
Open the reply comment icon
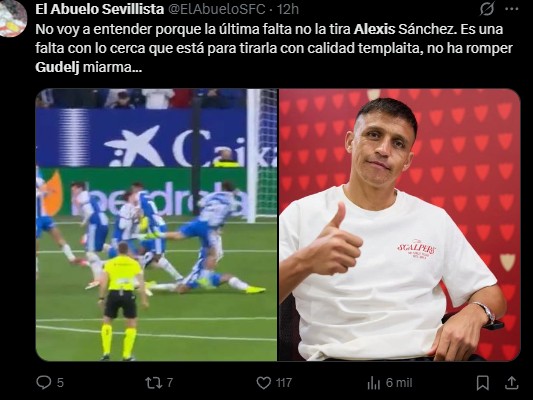click(x=44, y=382)
